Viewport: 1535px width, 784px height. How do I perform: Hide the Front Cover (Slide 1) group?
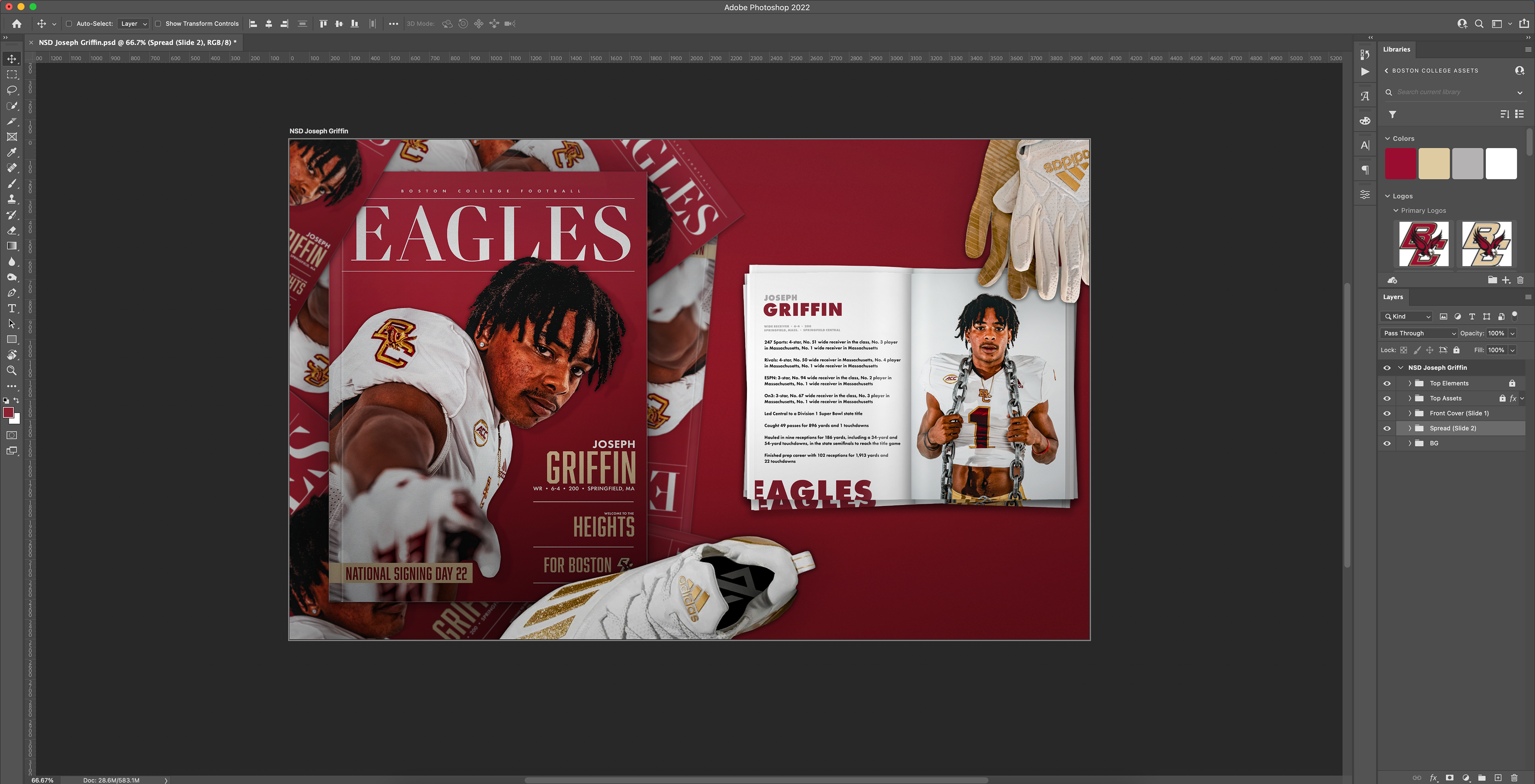(1387, 414)
